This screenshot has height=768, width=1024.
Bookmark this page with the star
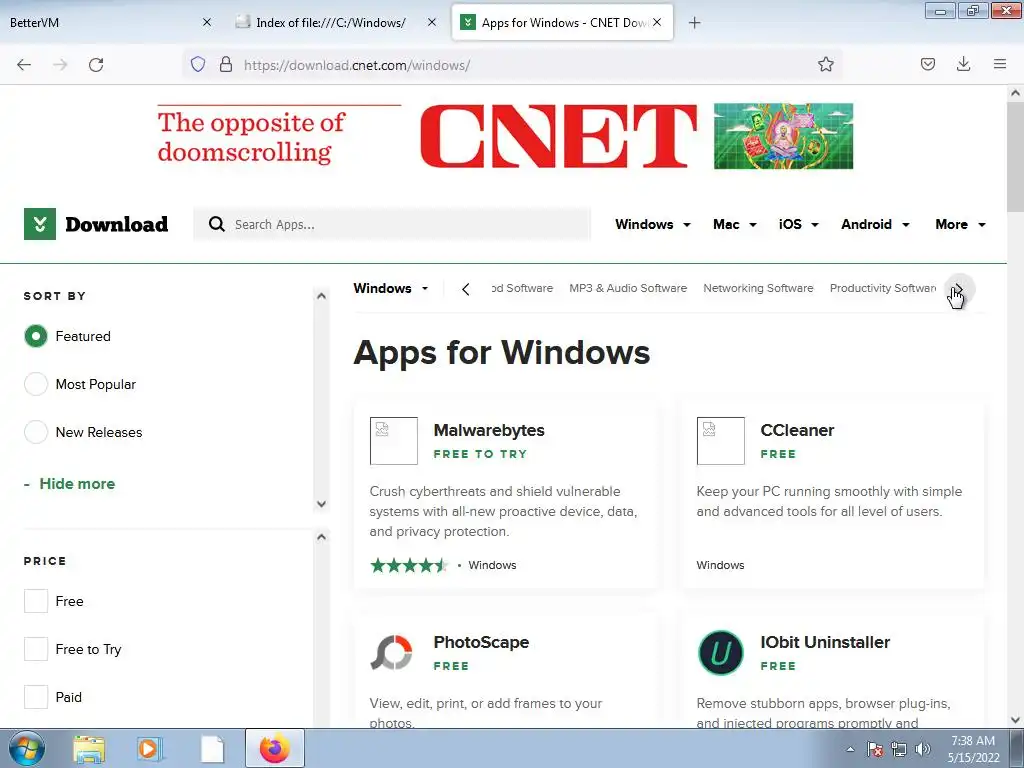click(x=825, y=64)
